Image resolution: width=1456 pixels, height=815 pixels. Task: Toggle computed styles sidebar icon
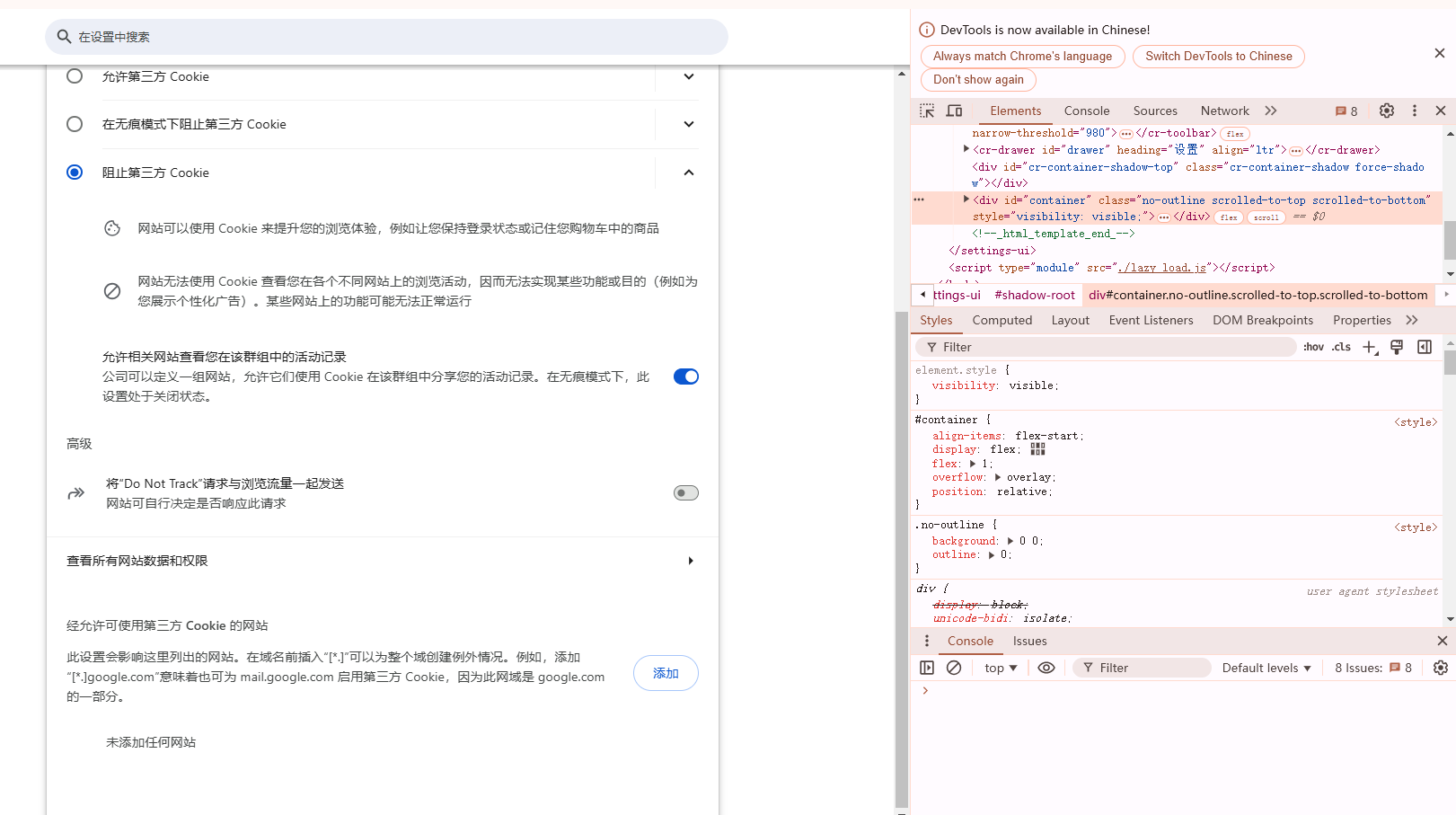click(1425, 347)
